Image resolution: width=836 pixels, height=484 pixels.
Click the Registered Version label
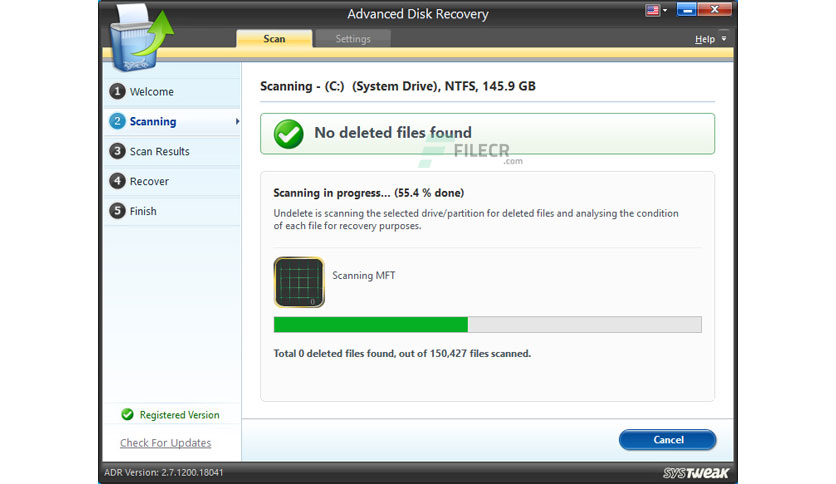coord(179,415)
